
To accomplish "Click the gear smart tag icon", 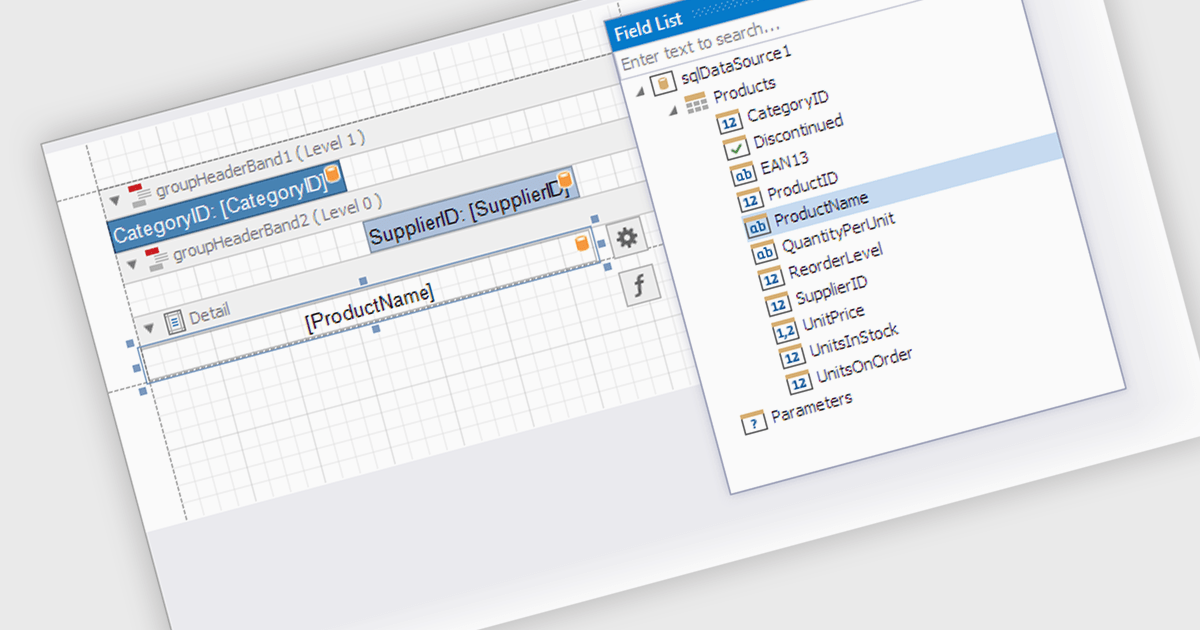I will click(x=627, y=238).
